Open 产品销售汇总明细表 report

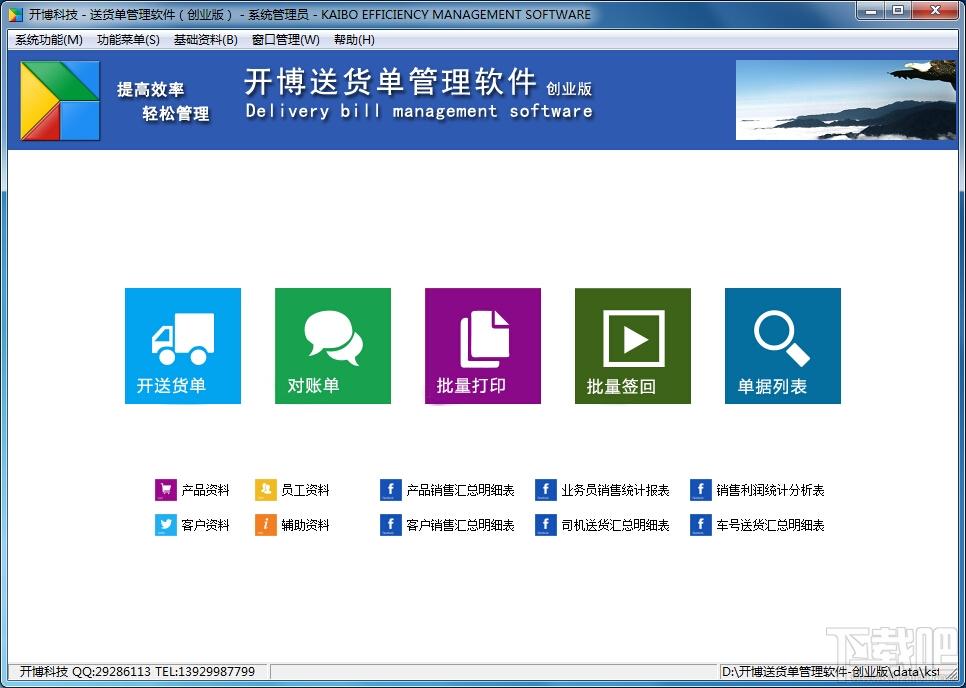click(x=460, y=490)
